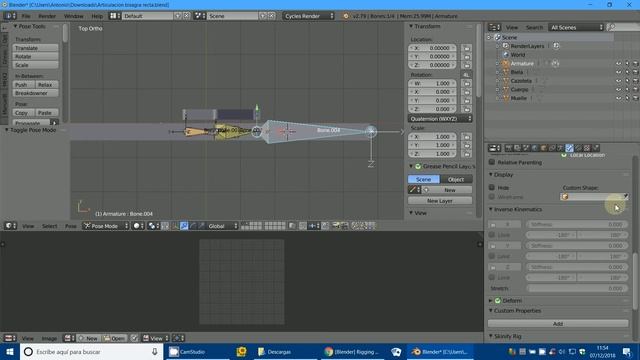Click the Relax in-between button
The height and width of the screenshot is (360, 640).
[47, 84]
